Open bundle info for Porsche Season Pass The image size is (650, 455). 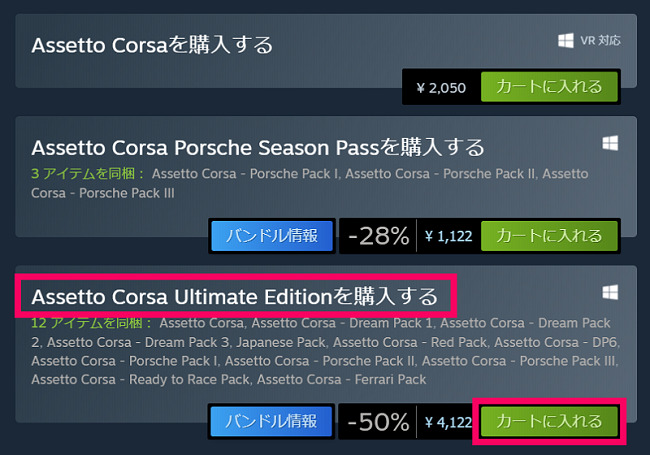tap(272, 236)
